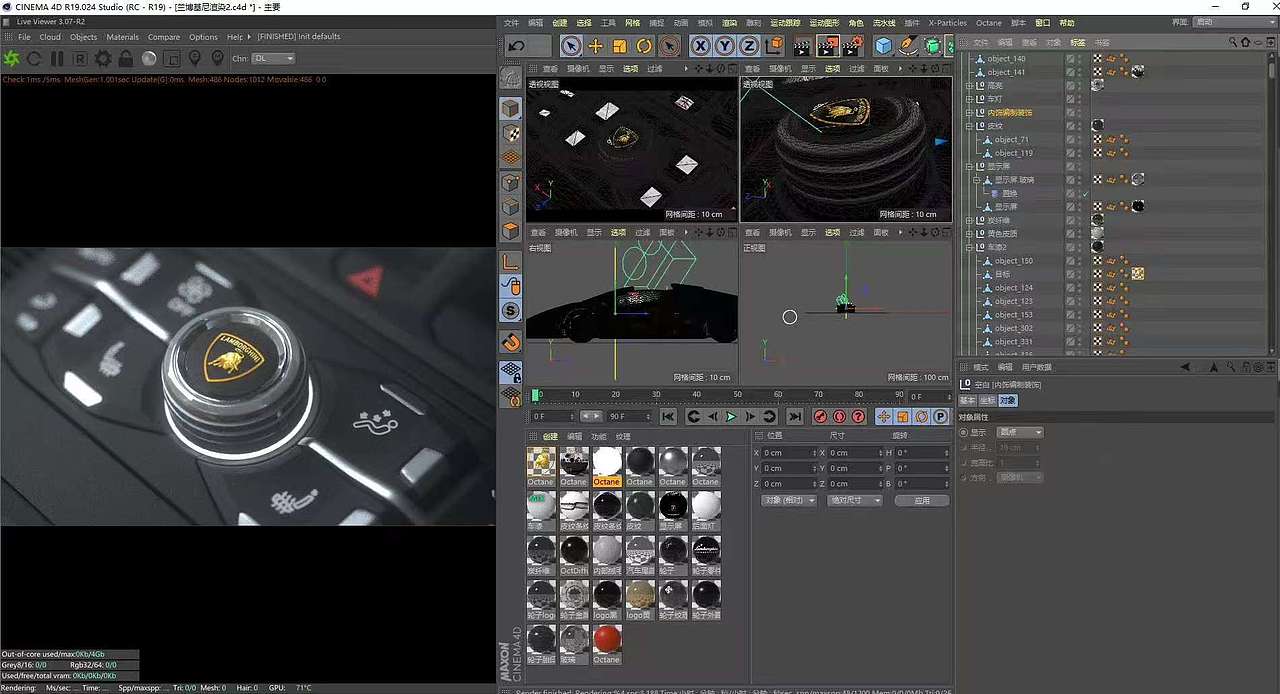
Task: Click the X position 0 cm field
Action: (789, 453)
